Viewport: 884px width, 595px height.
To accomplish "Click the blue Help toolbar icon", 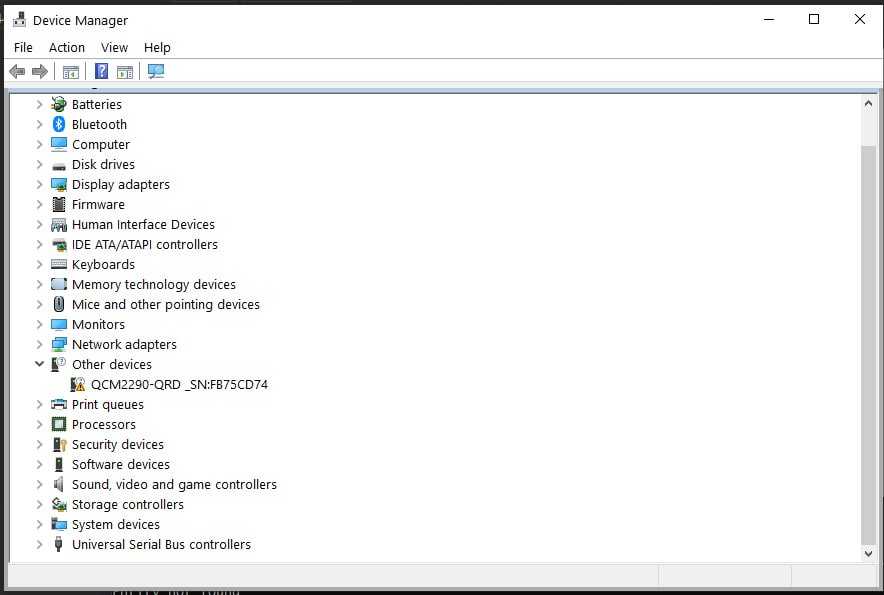I will pos(101,71).
